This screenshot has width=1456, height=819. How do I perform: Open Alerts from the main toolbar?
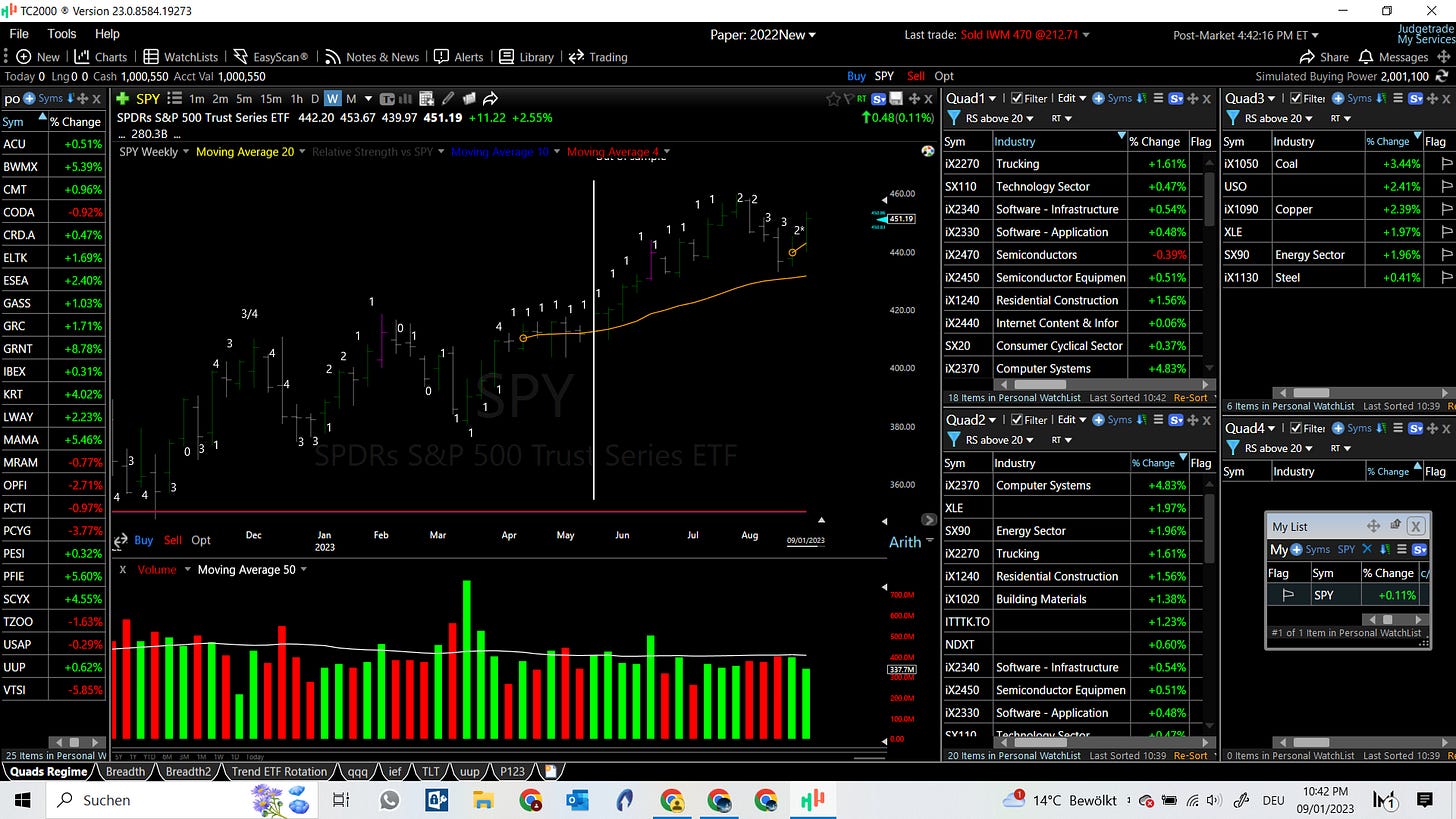point(459,57)
